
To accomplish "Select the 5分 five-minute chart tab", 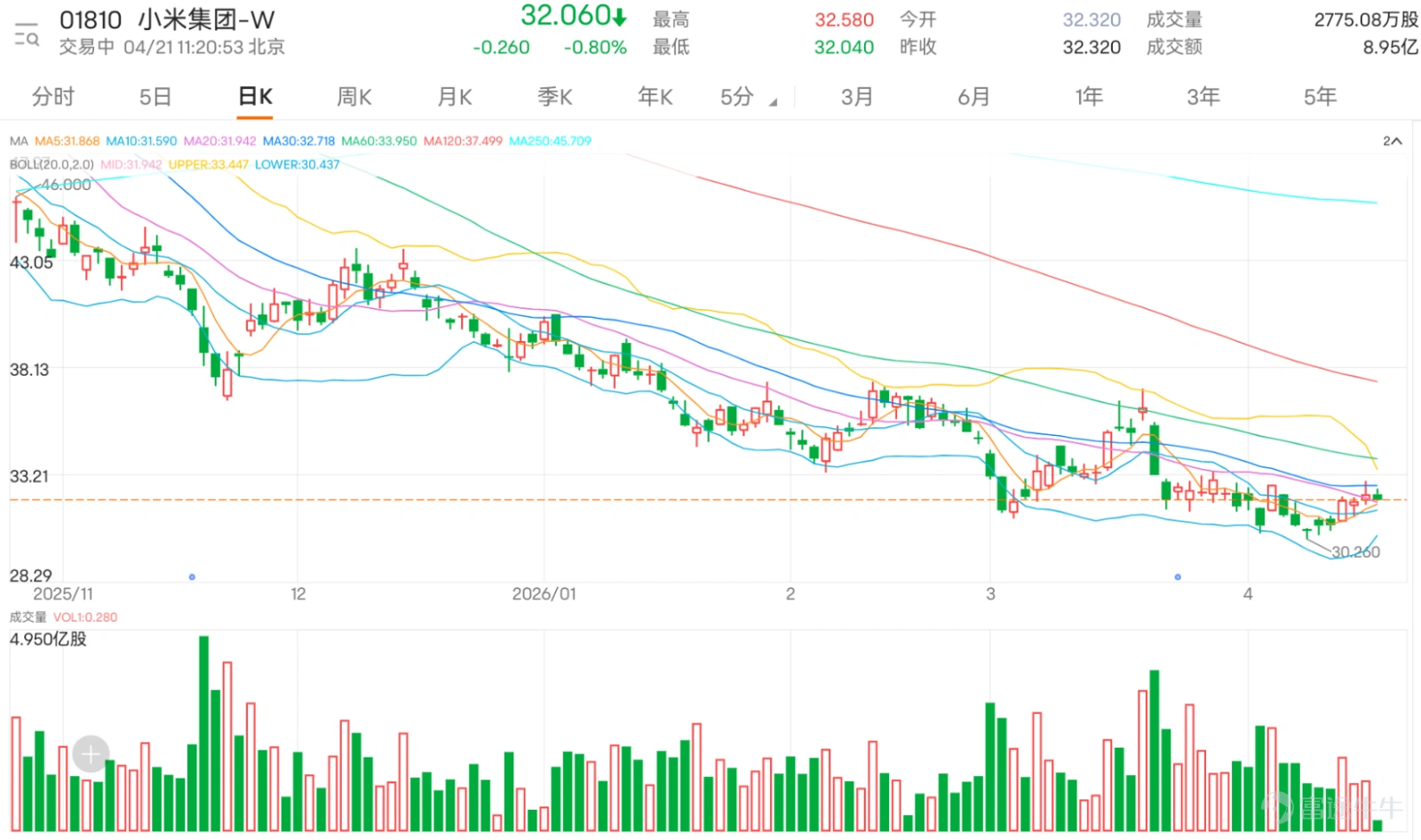I will point(737,97).
